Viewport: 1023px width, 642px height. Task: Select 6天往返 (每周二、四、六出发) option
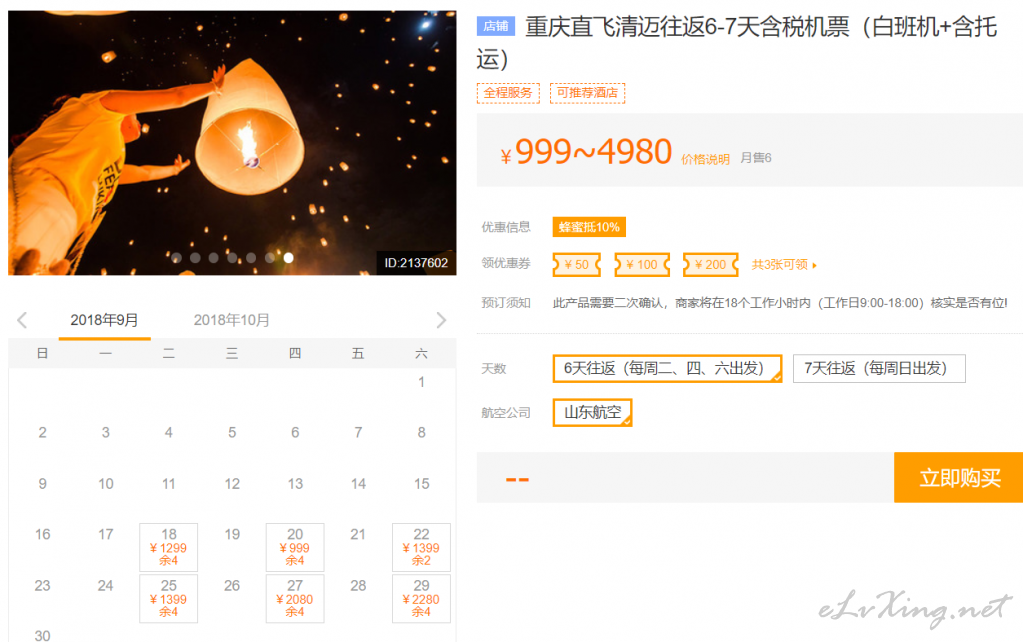click(667, 368)
